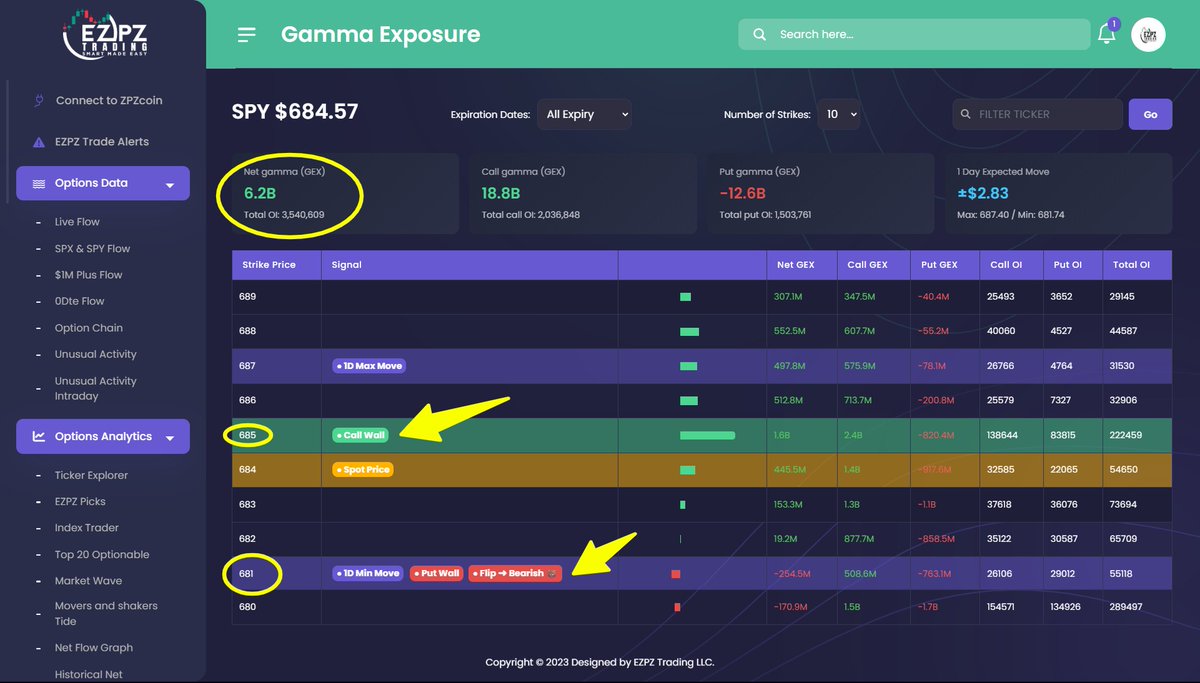Click the Call gamma 18.8B card

pos(582,193)
